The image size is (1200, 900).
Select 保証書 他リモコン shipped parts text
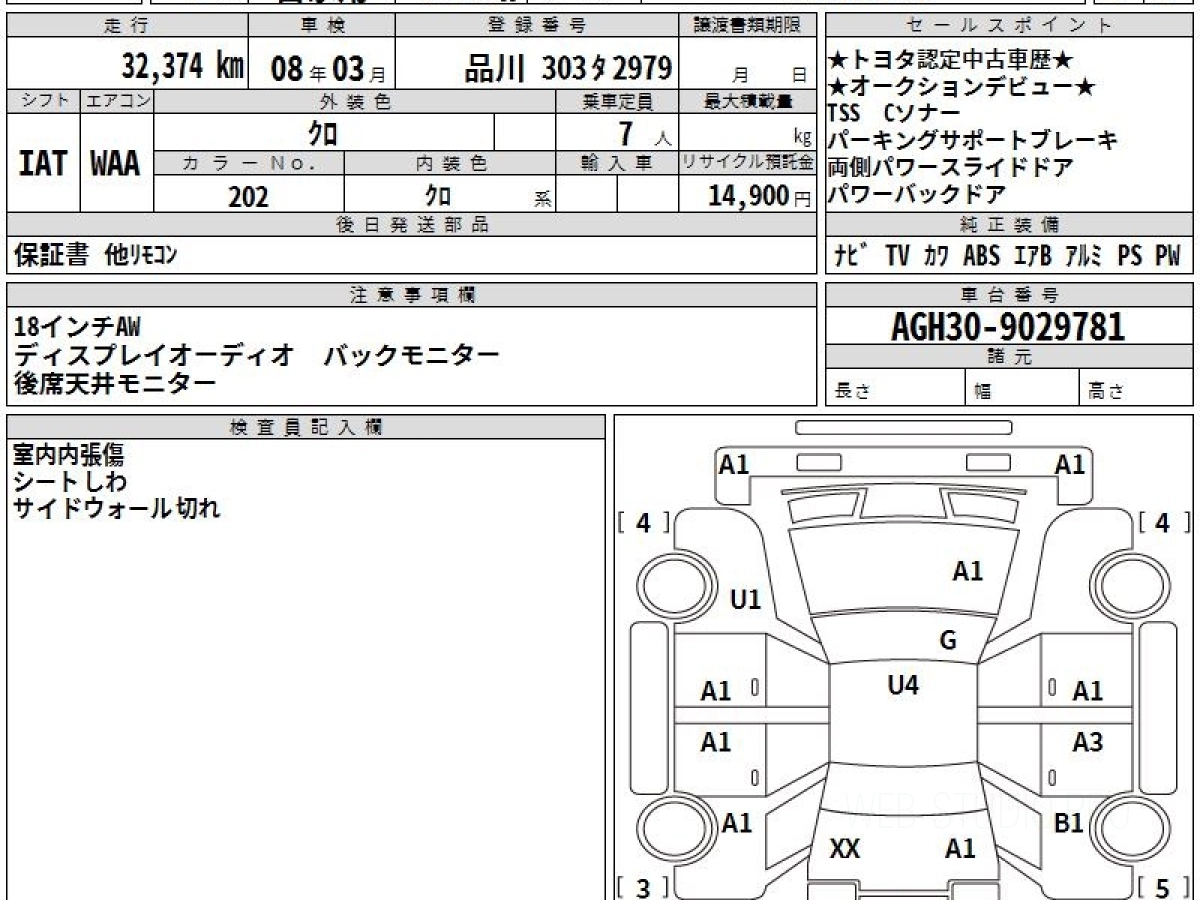tap(96, 255)
